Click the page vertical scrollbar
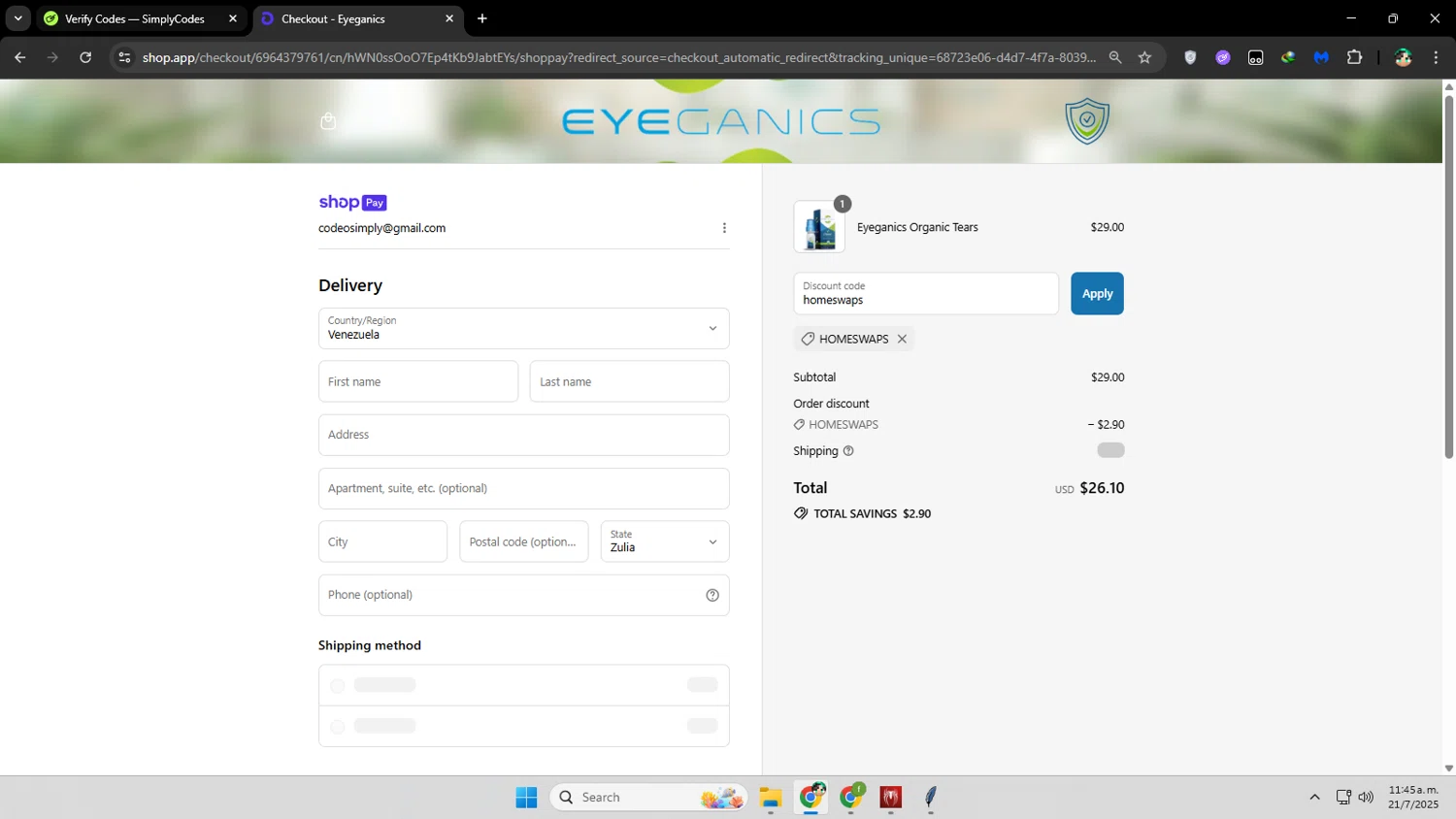 click(1448, 277)
